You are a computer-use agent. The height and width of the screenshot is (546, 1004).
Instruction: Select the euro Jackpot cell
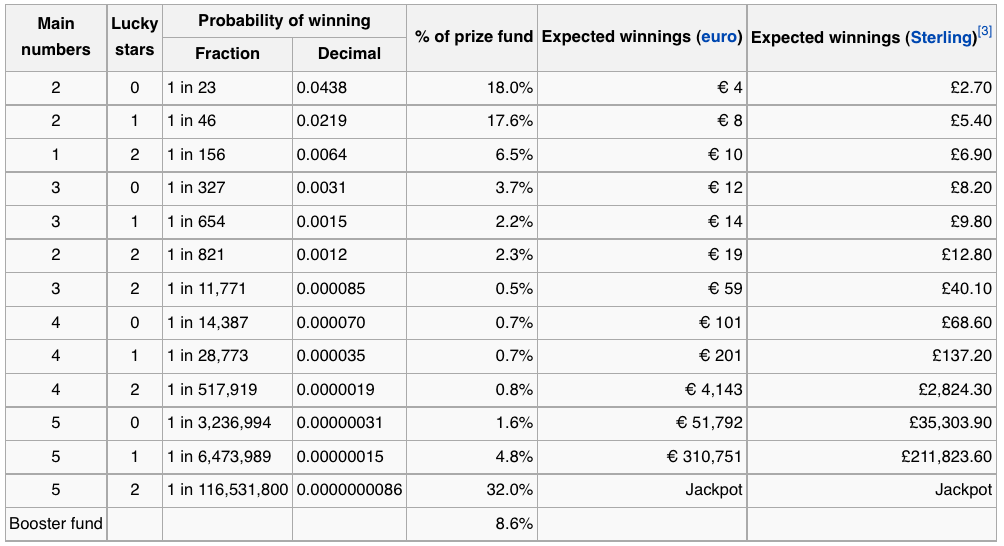[x=642, y=490]
